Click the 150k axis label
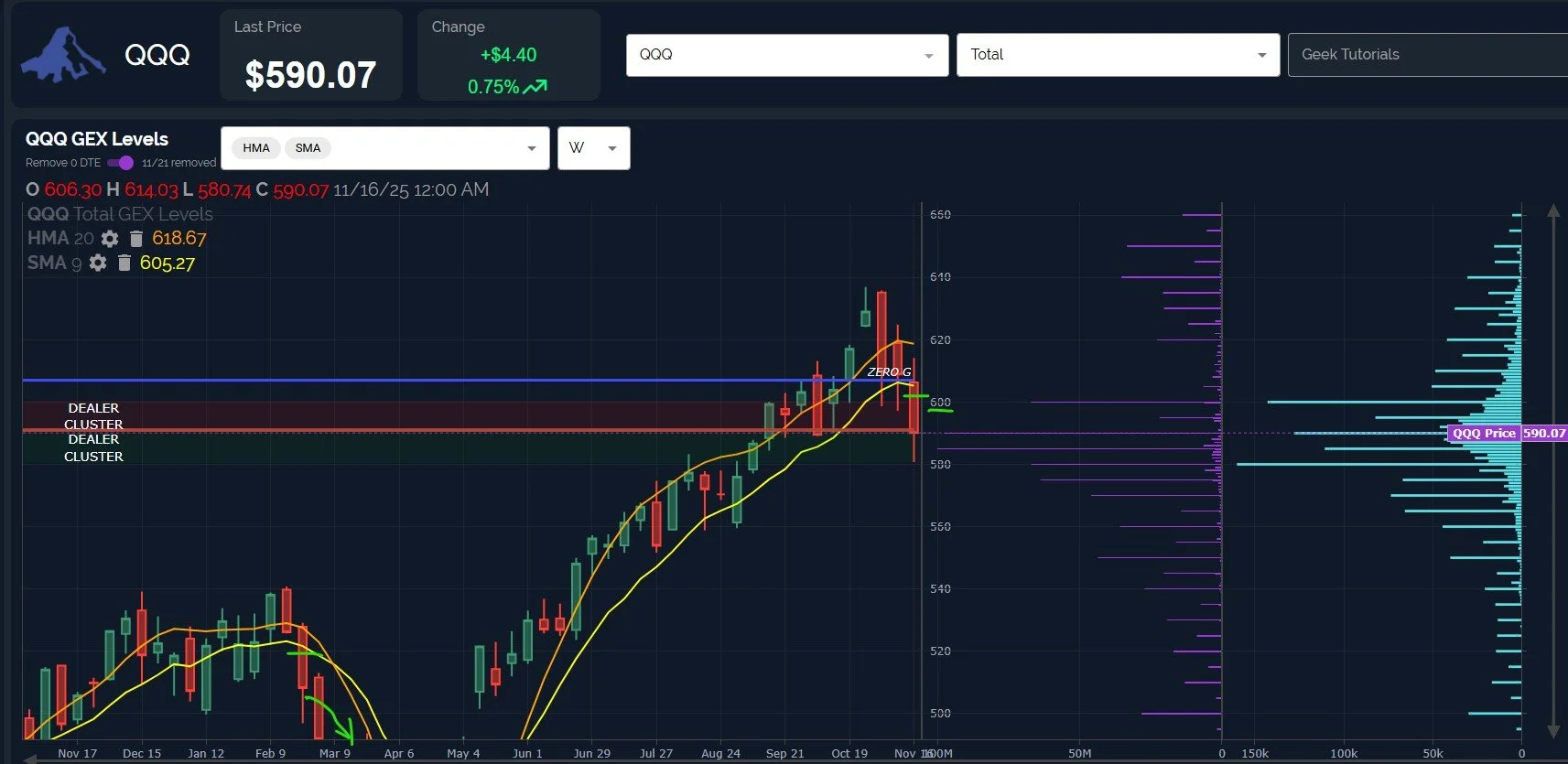This screenshot has width=1568, height=764. (x=1255, y=753)
